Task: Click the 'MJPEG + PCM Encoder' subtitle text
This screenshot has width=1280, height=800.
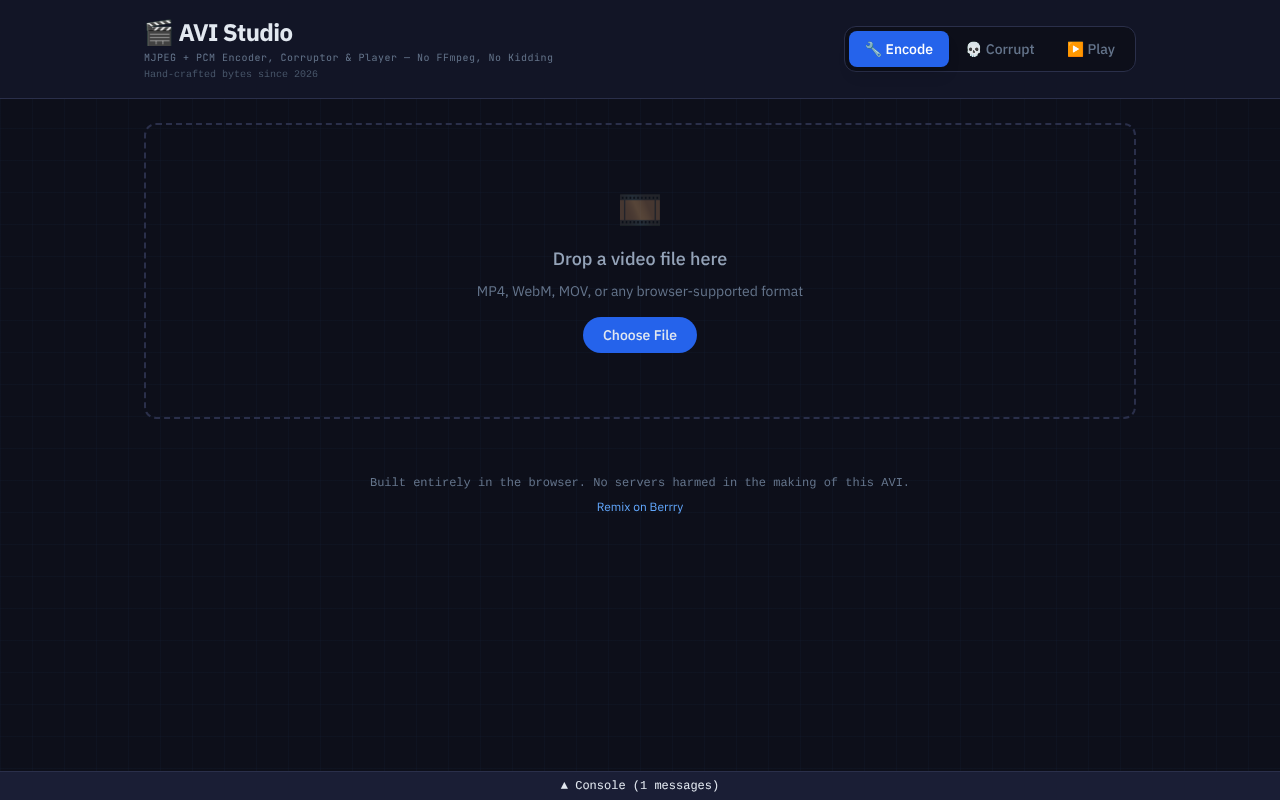Action: click(348, 58)
